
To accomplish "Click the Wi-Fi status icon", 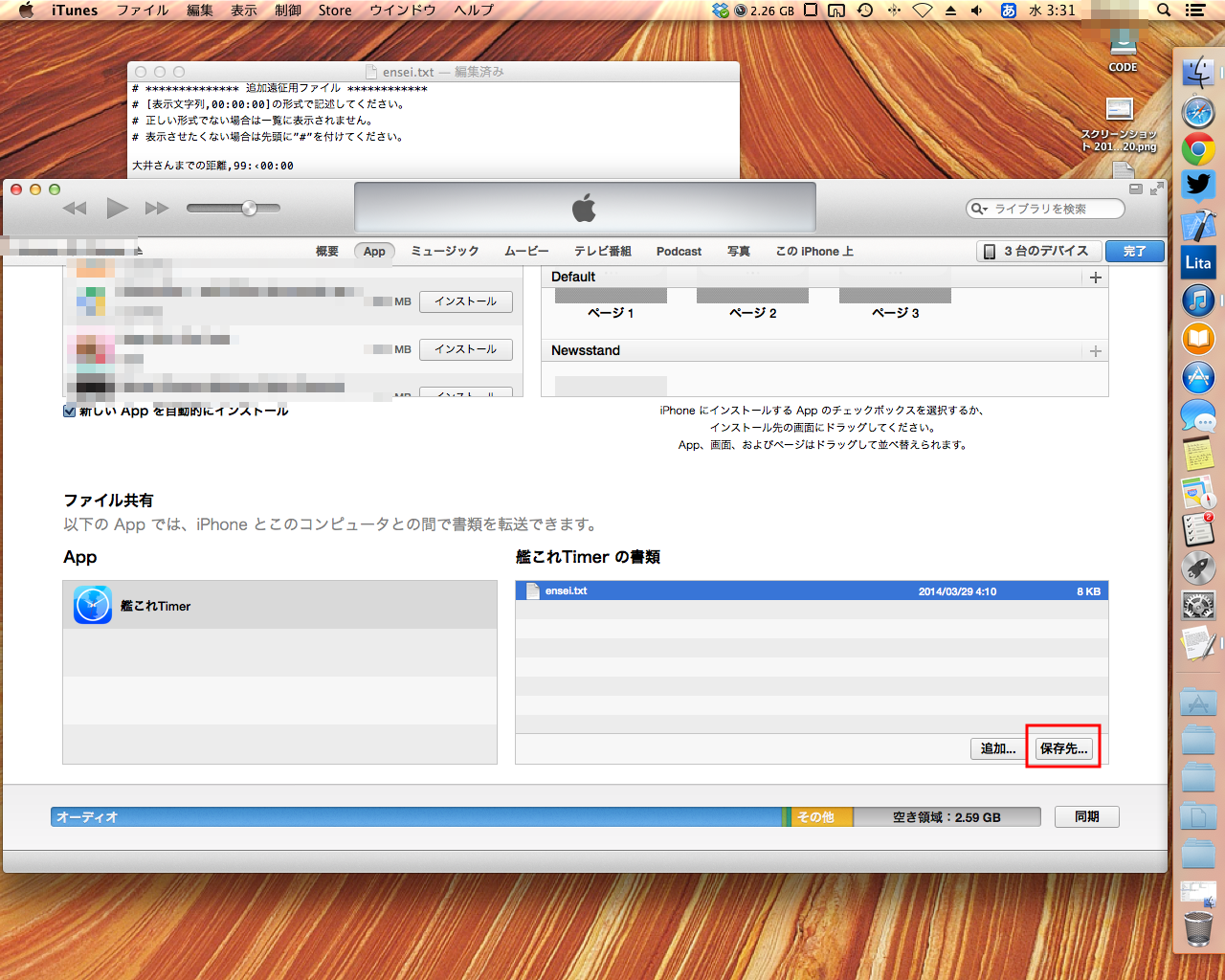I will point(922,11).
